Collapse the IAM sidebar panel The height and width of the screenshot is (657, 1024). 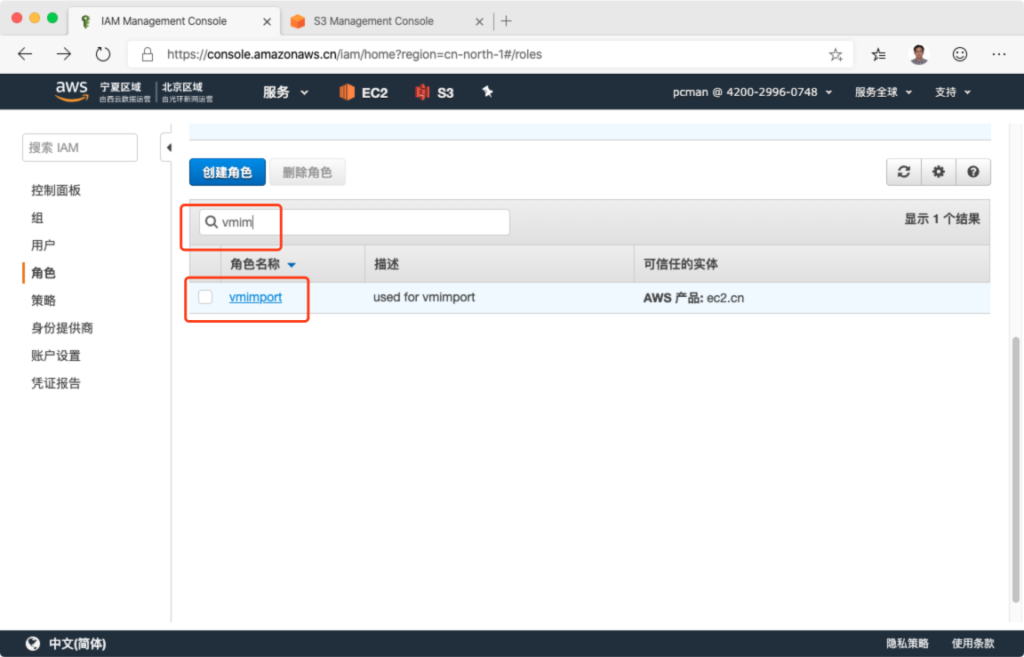[x=167, y=148]
